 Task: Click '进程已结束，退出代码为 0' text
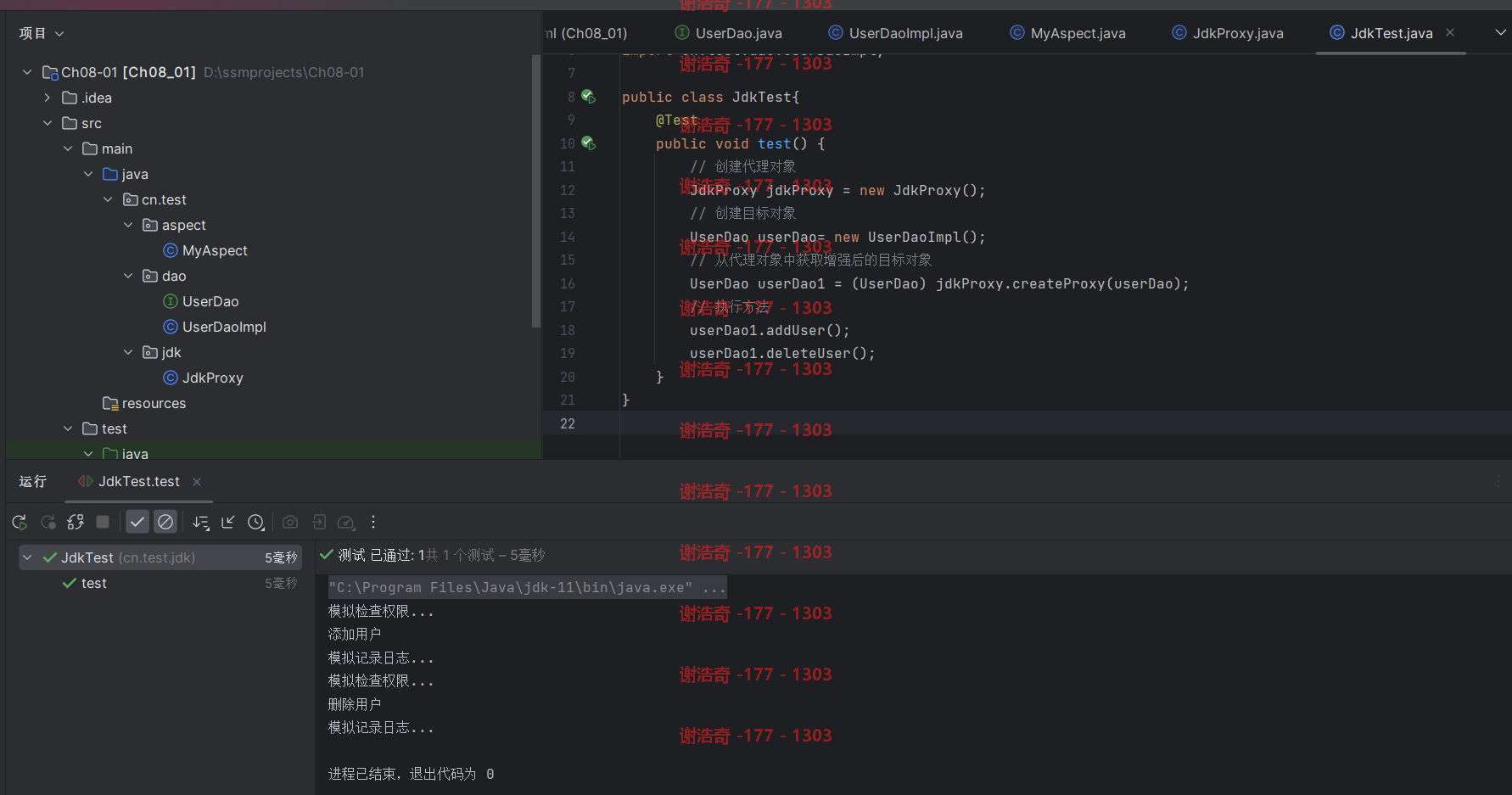(411, 774)
